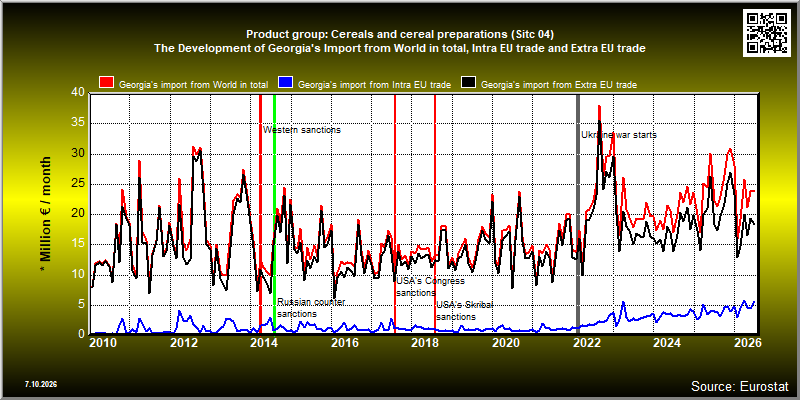Click the Ukraine war starts annotation
This screenshot has height=400, width=800.
(x=619, y=135)
